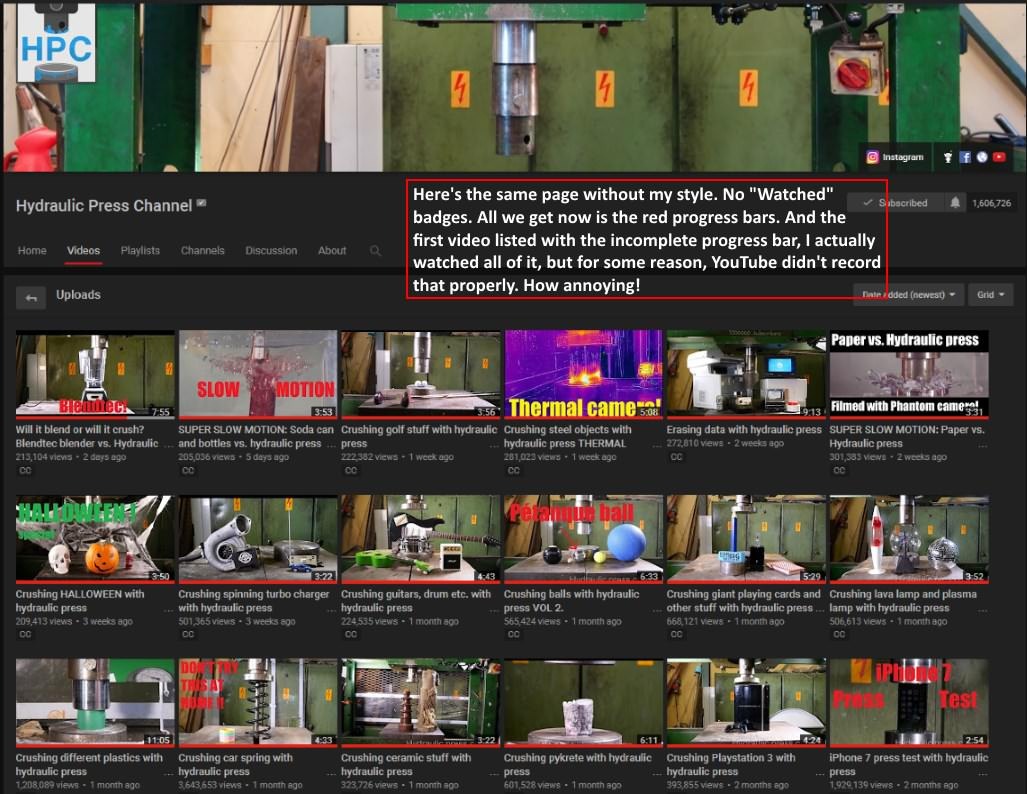
Task: Toggle the notification bell for the channel
Action: pyautogui.click(x=955, y=203)
